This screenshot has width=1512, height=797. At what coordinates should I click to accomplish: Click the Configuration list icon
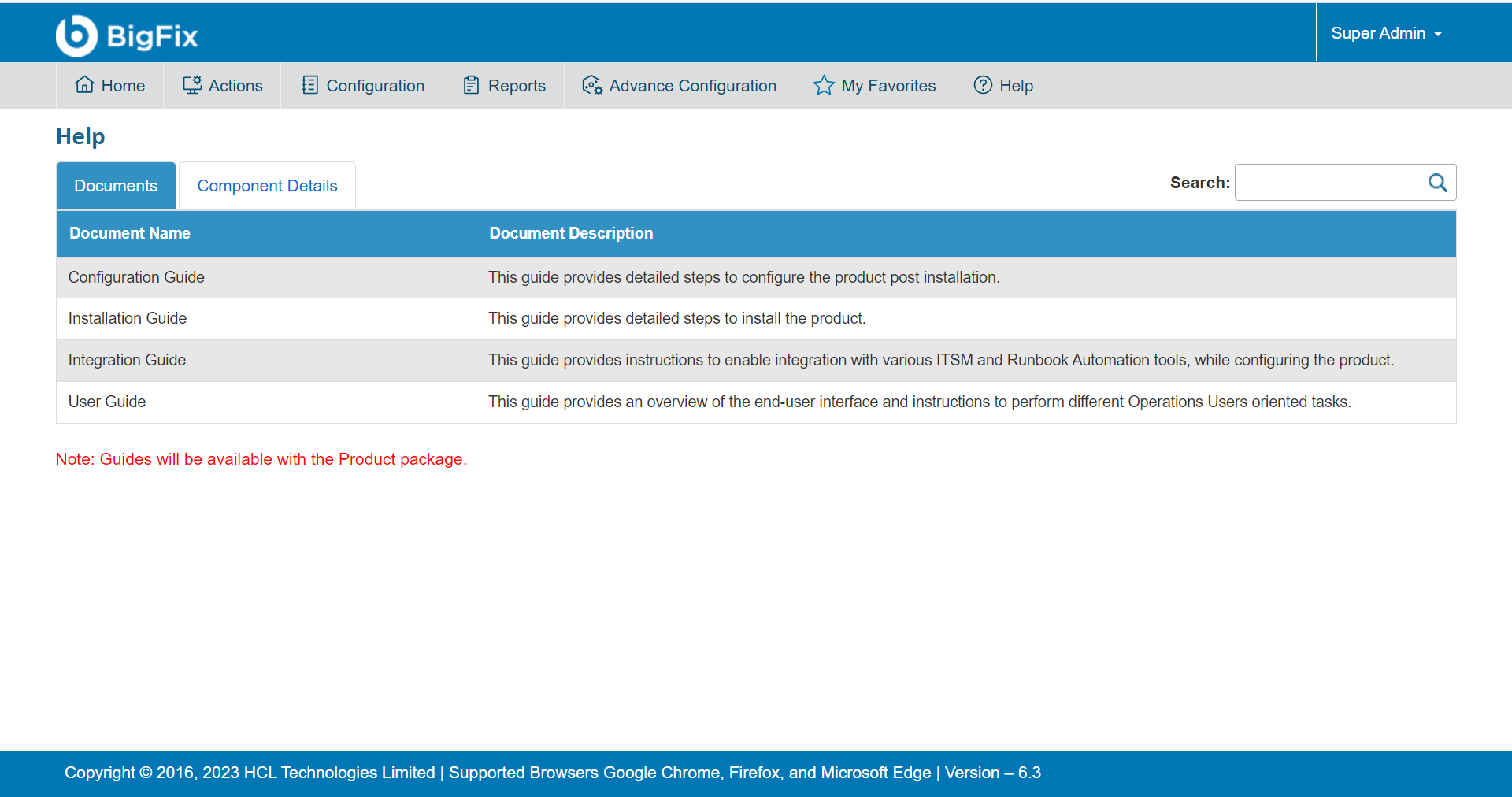pos(309,85)
